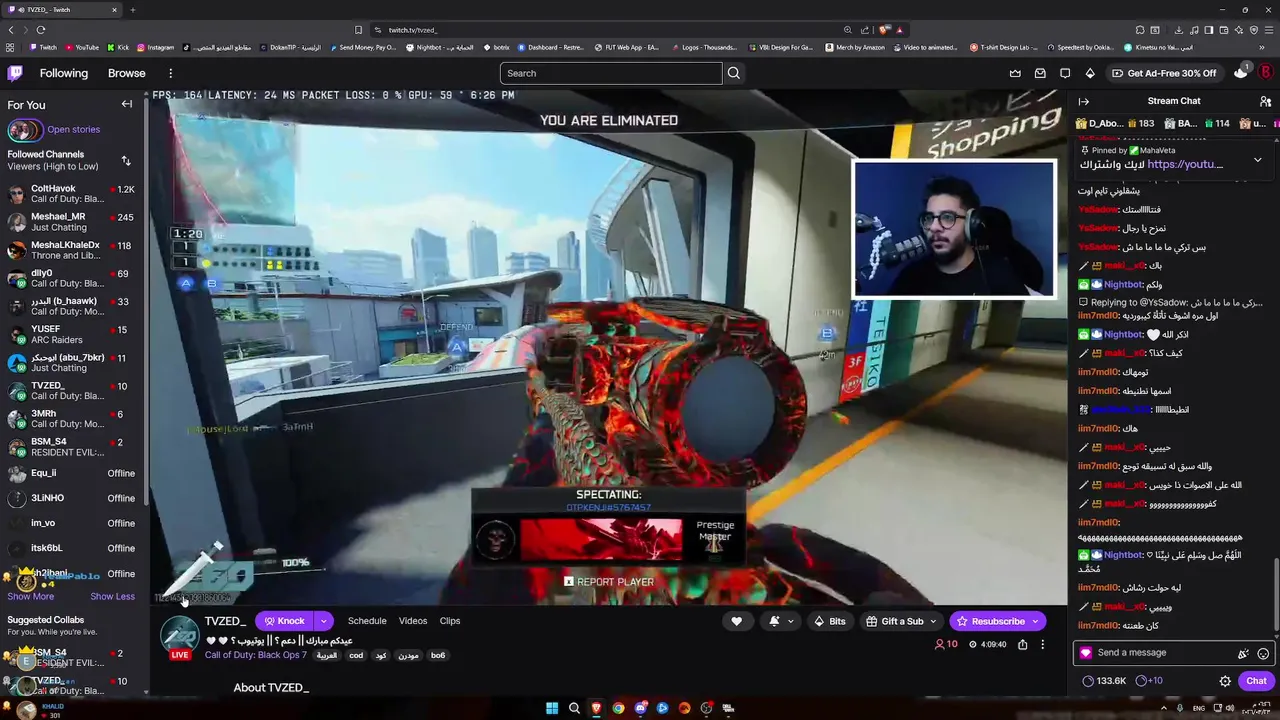Click into the Twitch search field
Screen dimensions: 1280x720
611,73
